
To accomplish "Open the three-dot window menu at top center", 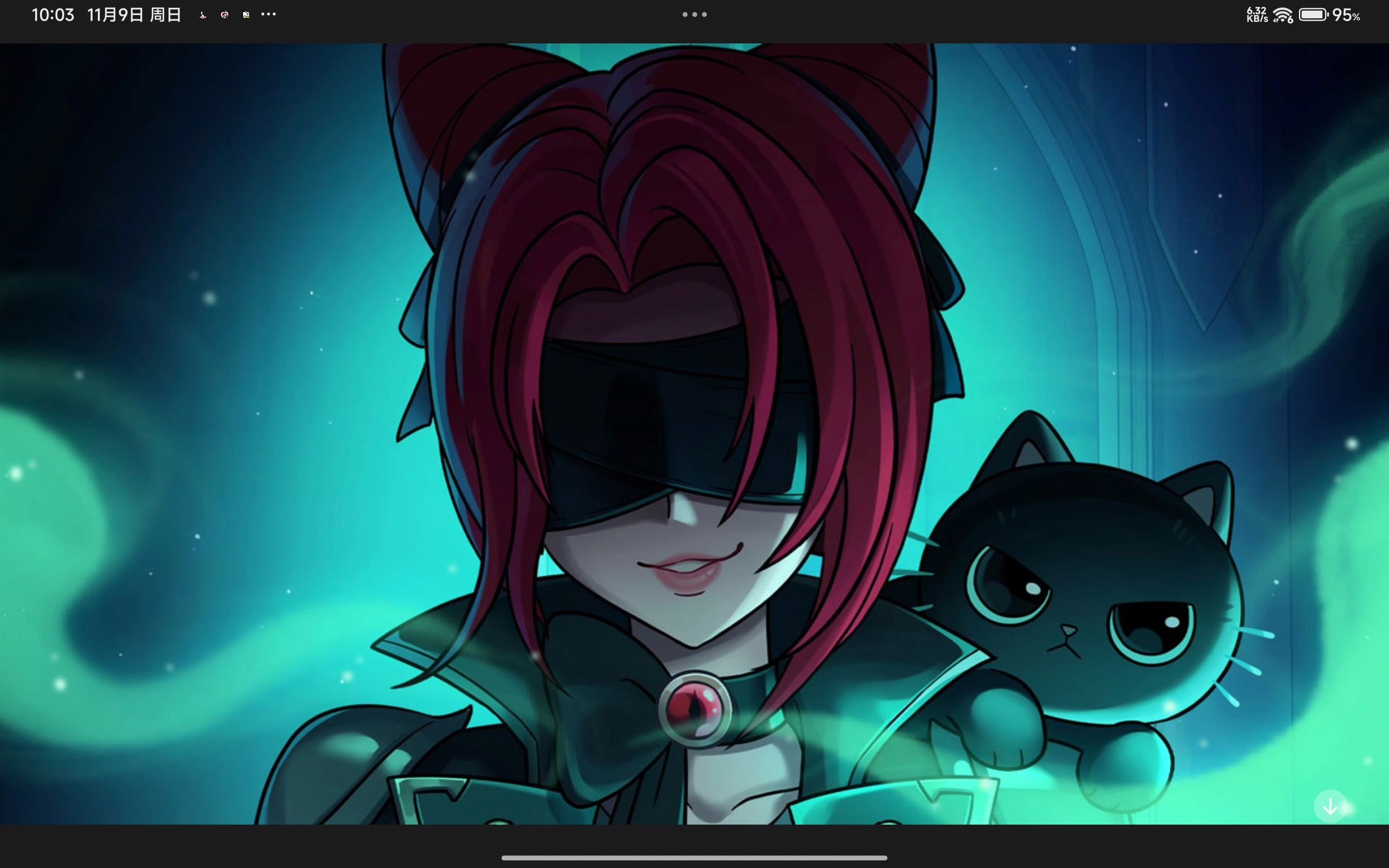I will point(694,15).
